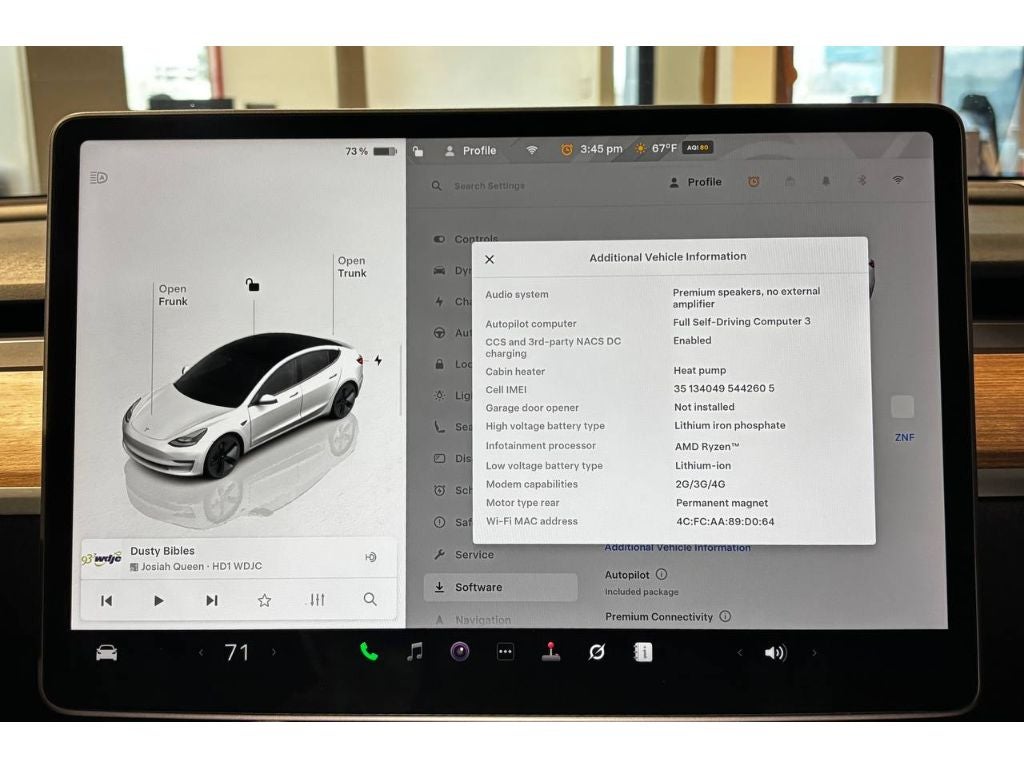The width and height of the screenshot is (1024, 768).
Task: Toggle the lock icon in the status bar
Action: (418, 151)
